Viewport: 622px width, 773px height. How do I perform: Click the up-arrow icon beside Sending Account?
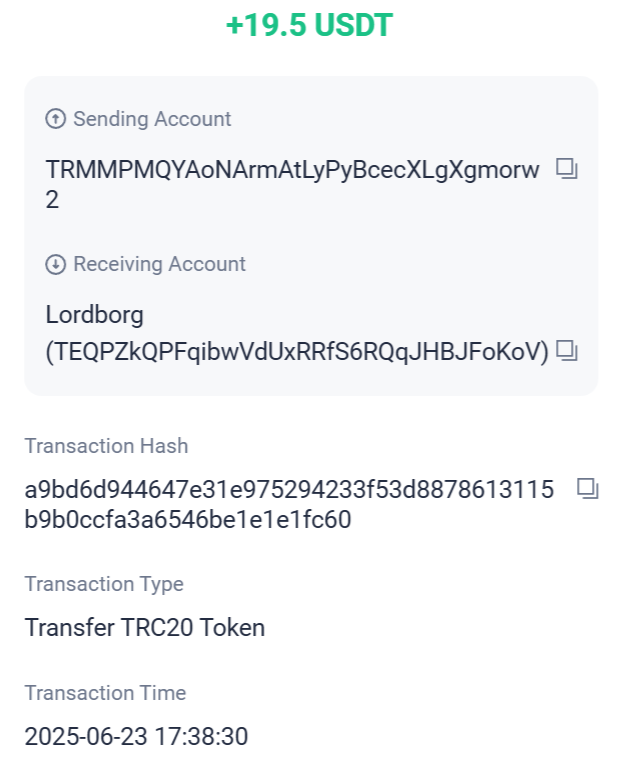pyautogui.click(x=56, y=119)
